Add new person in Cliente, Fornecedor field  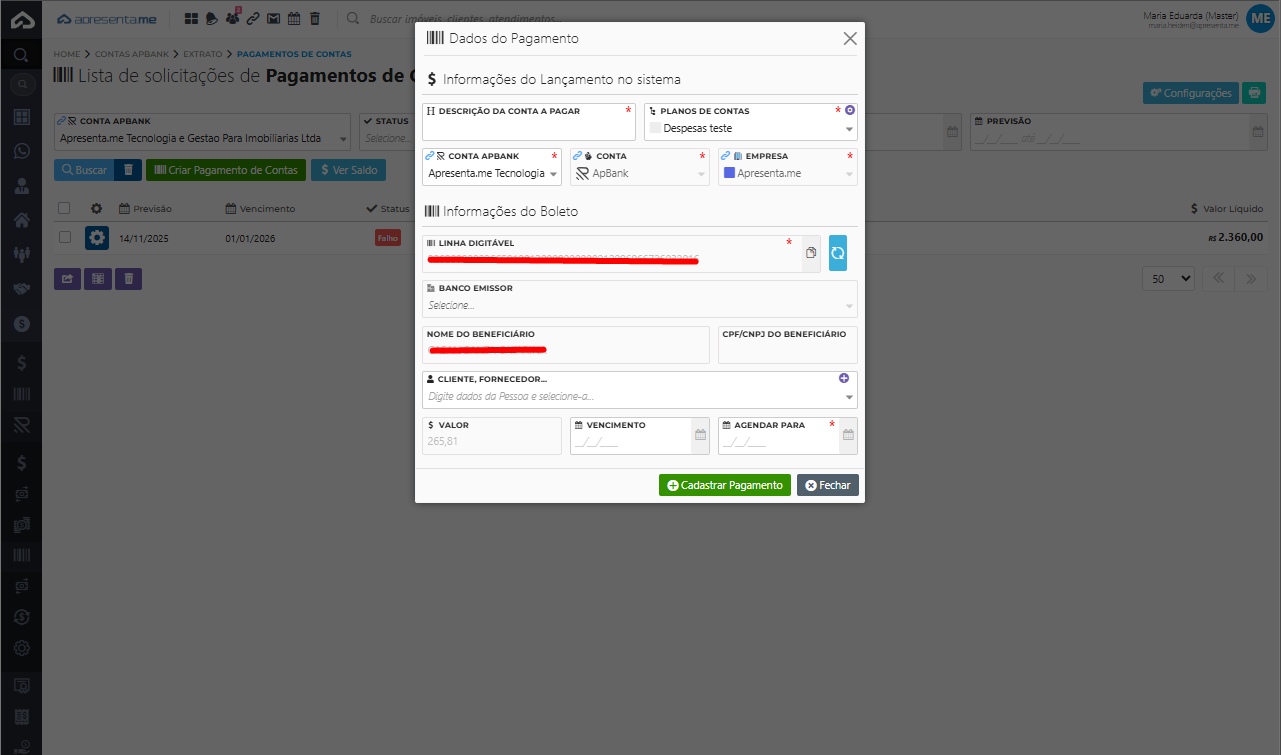tap(843, 378)
